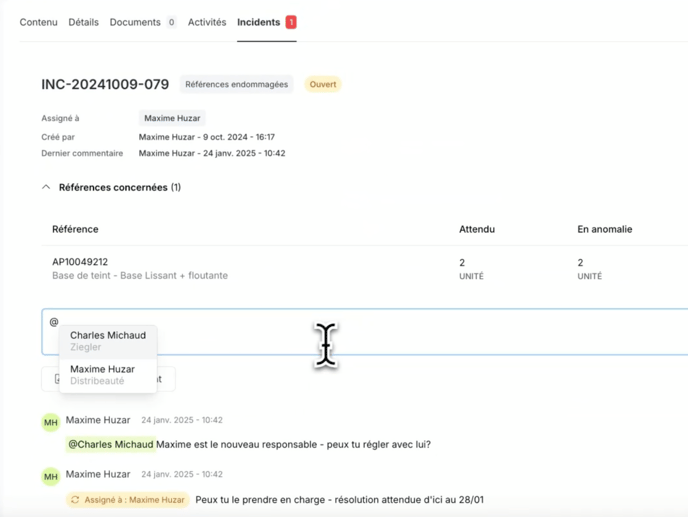Click the assignee chip Maxime Huzar

coord(172,118)
